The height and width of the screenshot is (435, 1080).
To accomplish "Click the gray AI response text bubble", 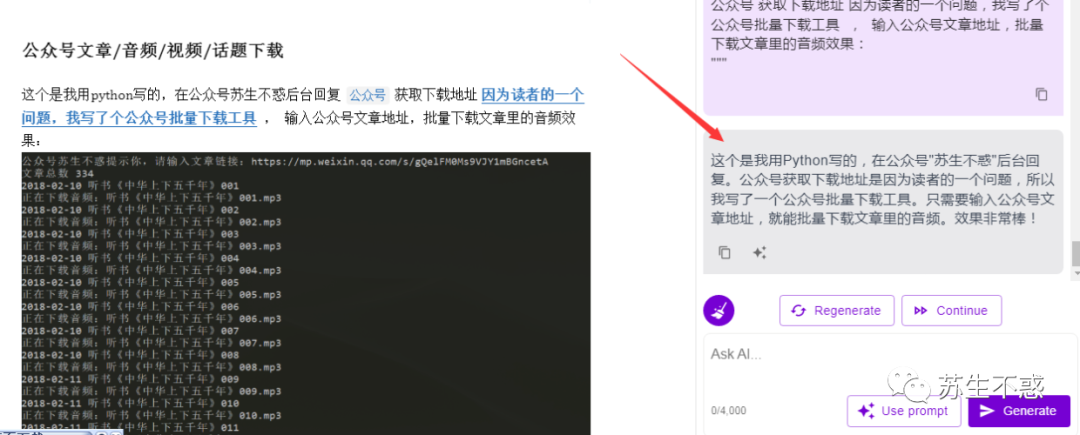I will click(883, 200).
